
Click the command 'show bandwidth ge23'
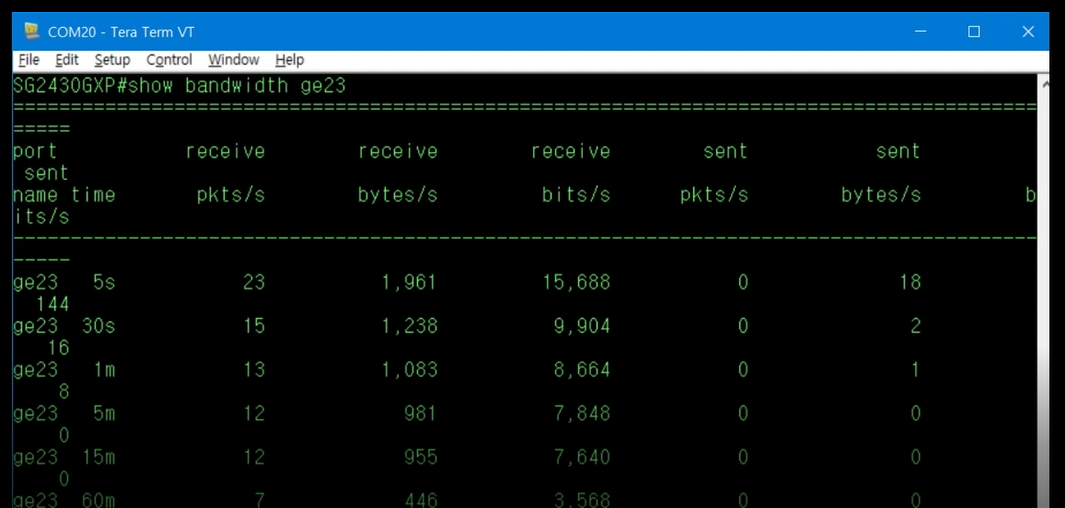pyautogui.click(x=236, y=86)
